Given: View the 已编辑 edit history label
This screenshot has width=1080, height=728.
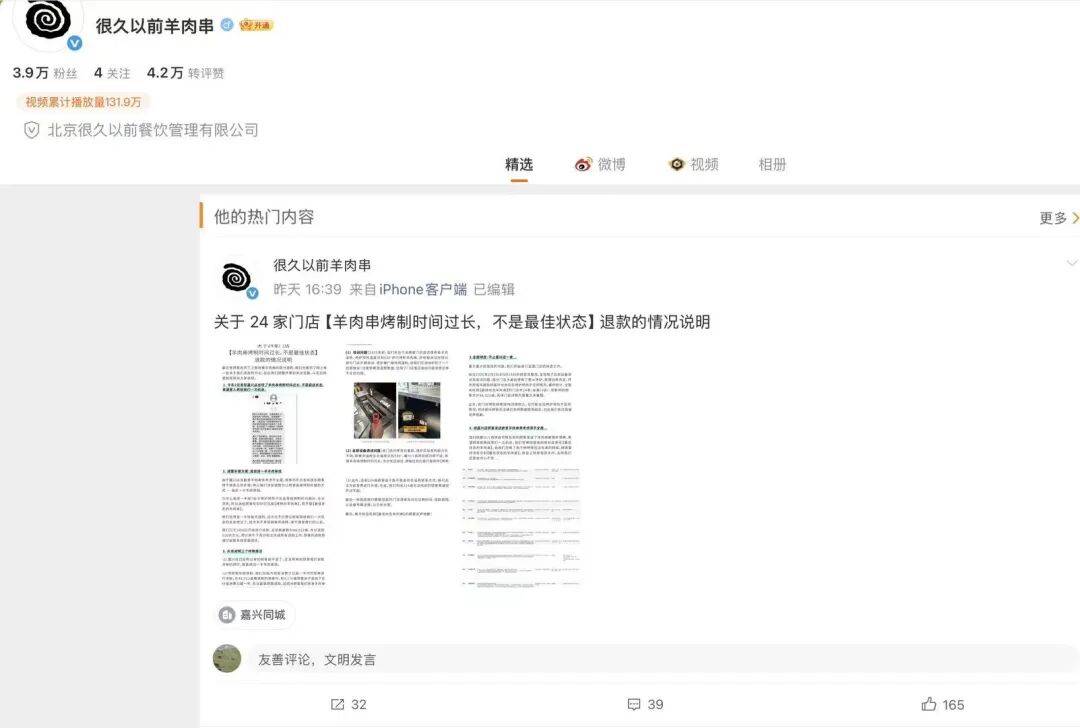Looking at the screenshot, I should click(495, 289).
